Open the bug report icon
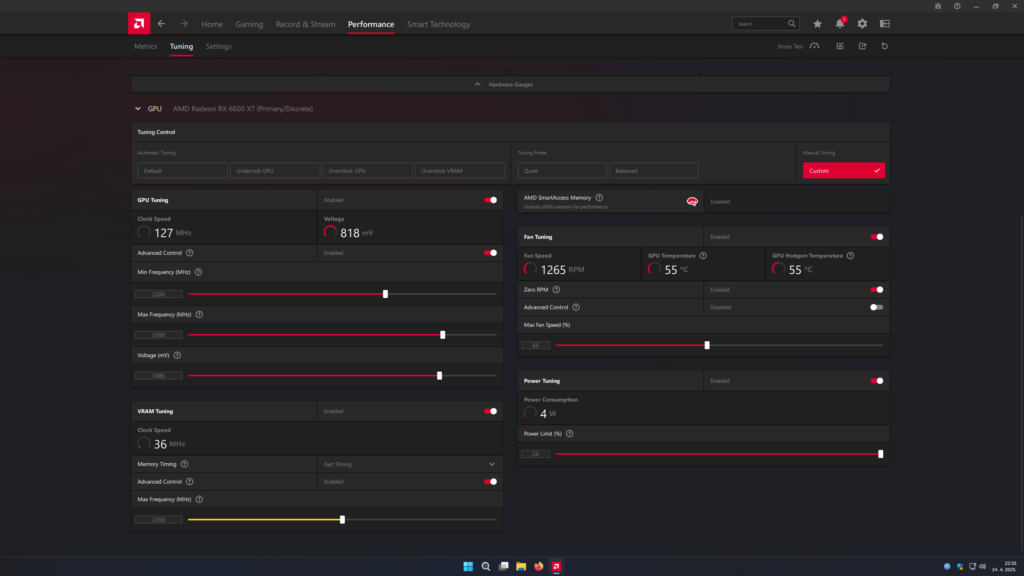 (938, 6)
